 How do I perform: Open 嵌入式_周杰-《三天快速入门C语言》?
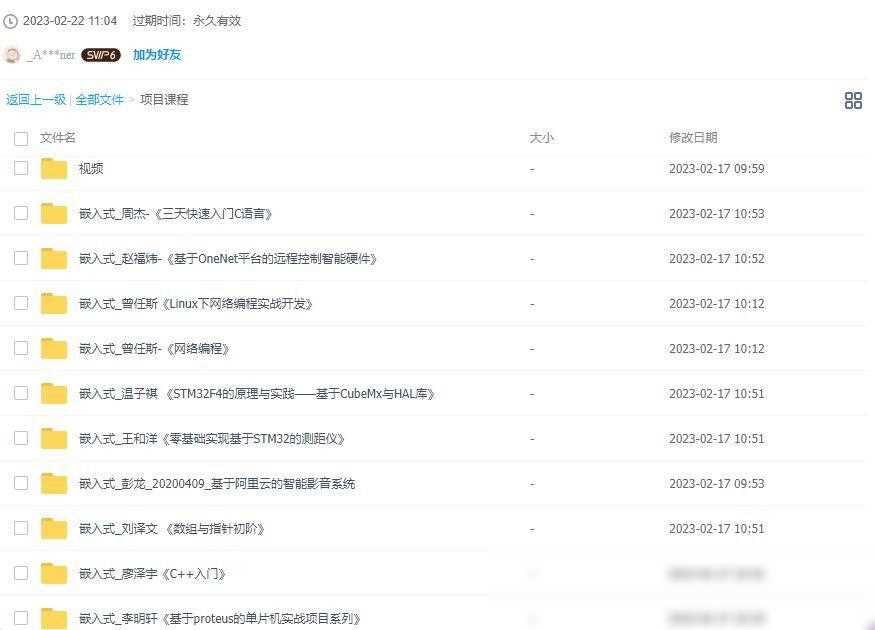[x=175, y=214]
